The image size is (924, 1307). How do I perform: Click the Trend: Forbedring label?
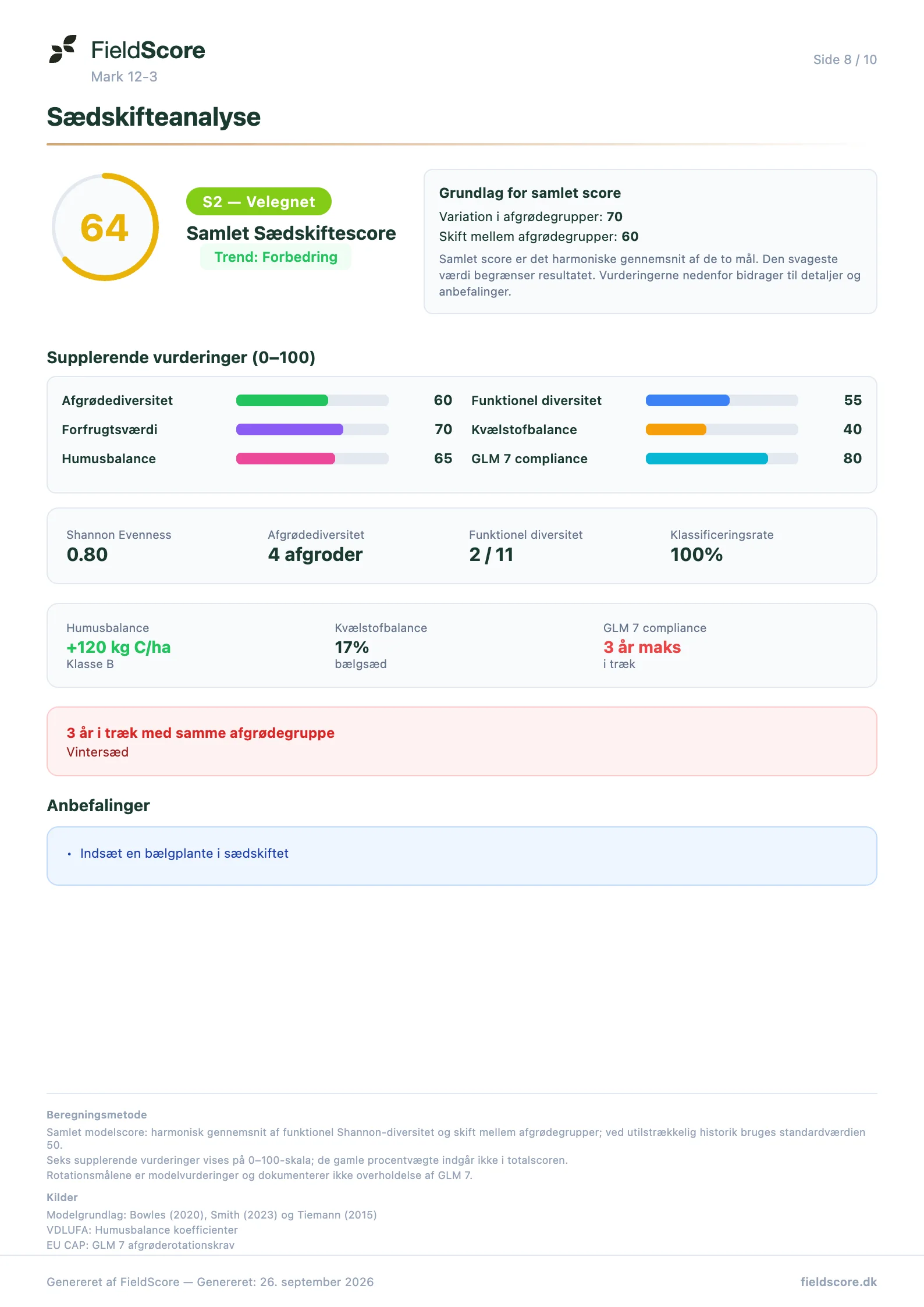(276, 257)
